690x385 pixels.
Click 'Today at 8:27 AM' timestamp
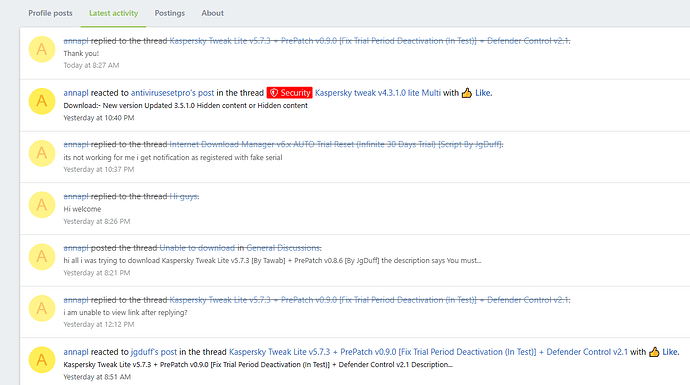point(91,65)
